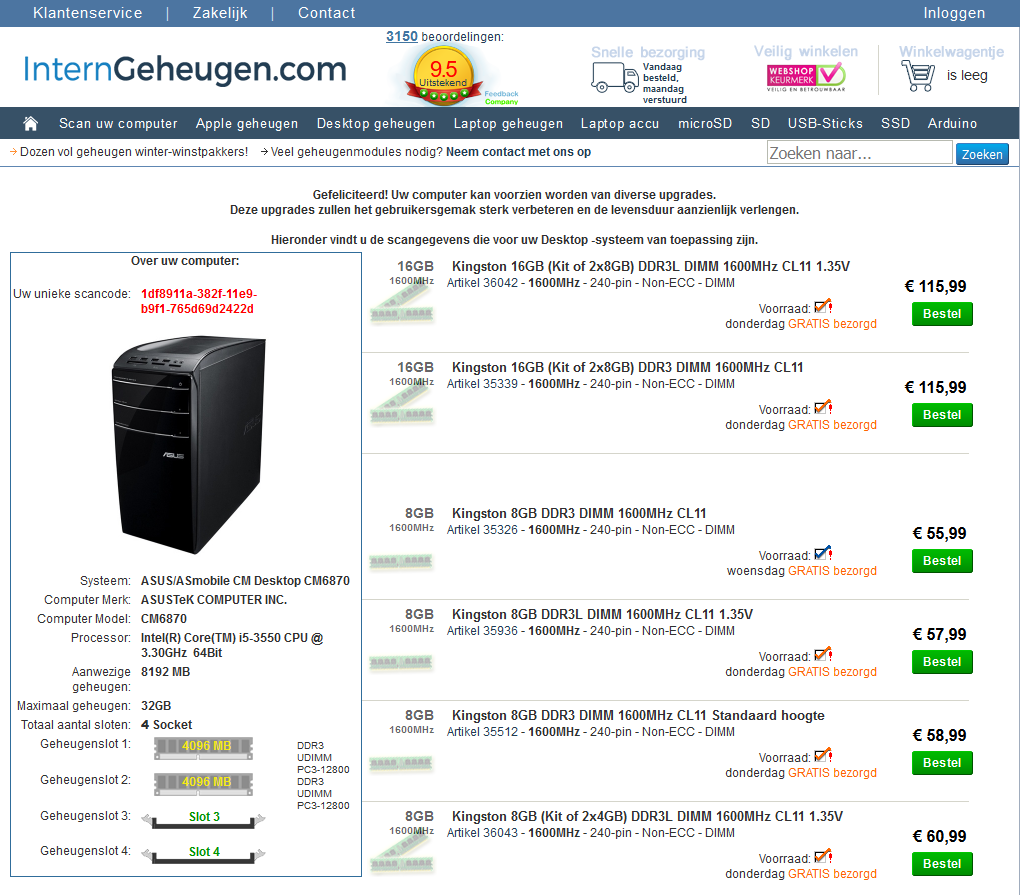Expand Slot 3 in Geheugenslot overview

[202, 816]
